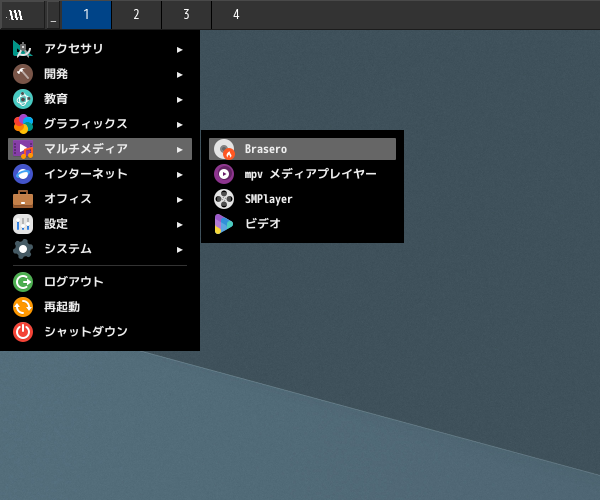The image size is (600, 500).
Task: Click the green ログアウト icon
Action: 23,282
